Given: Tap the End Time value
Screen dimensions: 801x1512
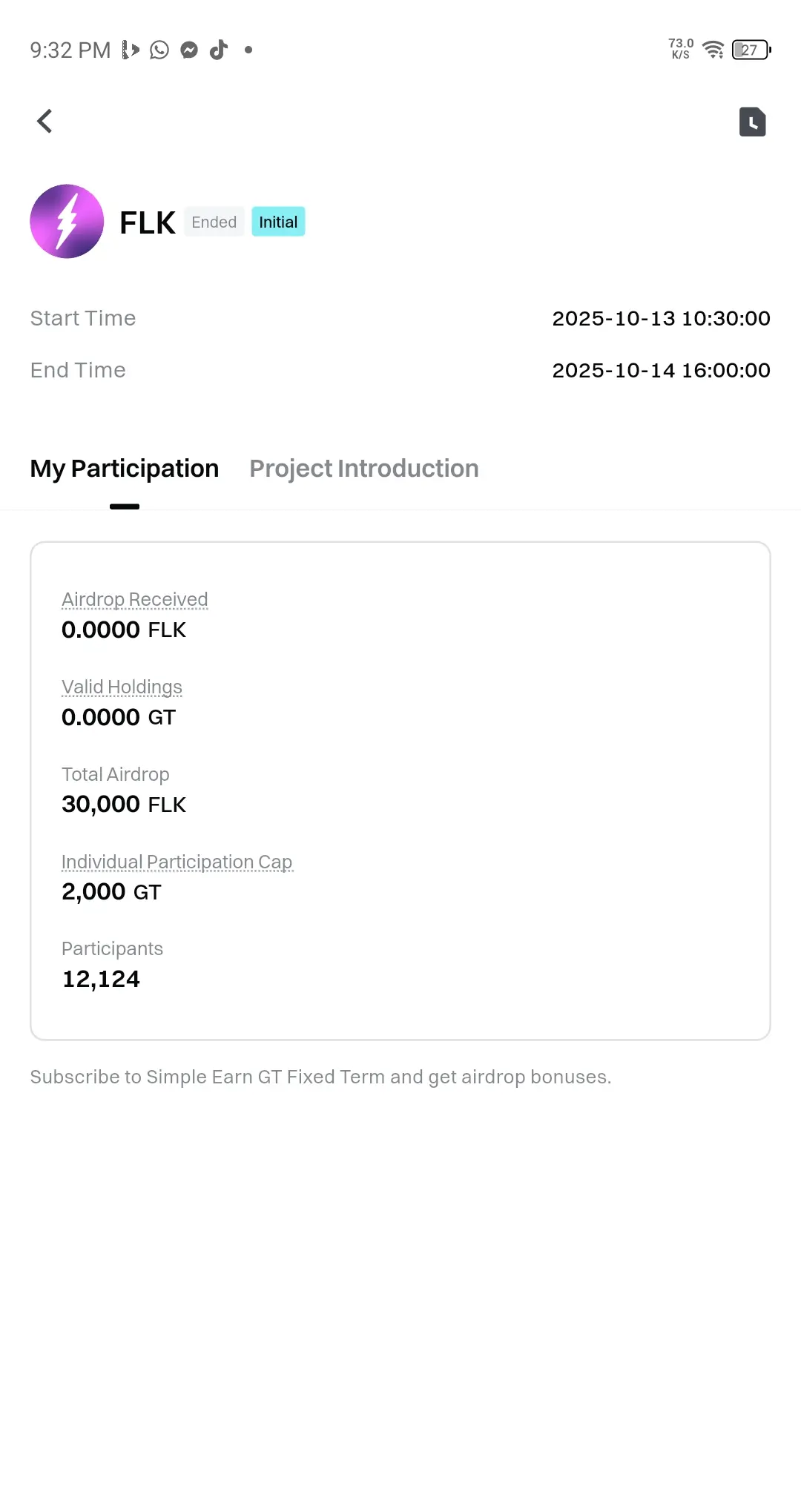Looking at the screenshot, I should click(x=661, y=370).
